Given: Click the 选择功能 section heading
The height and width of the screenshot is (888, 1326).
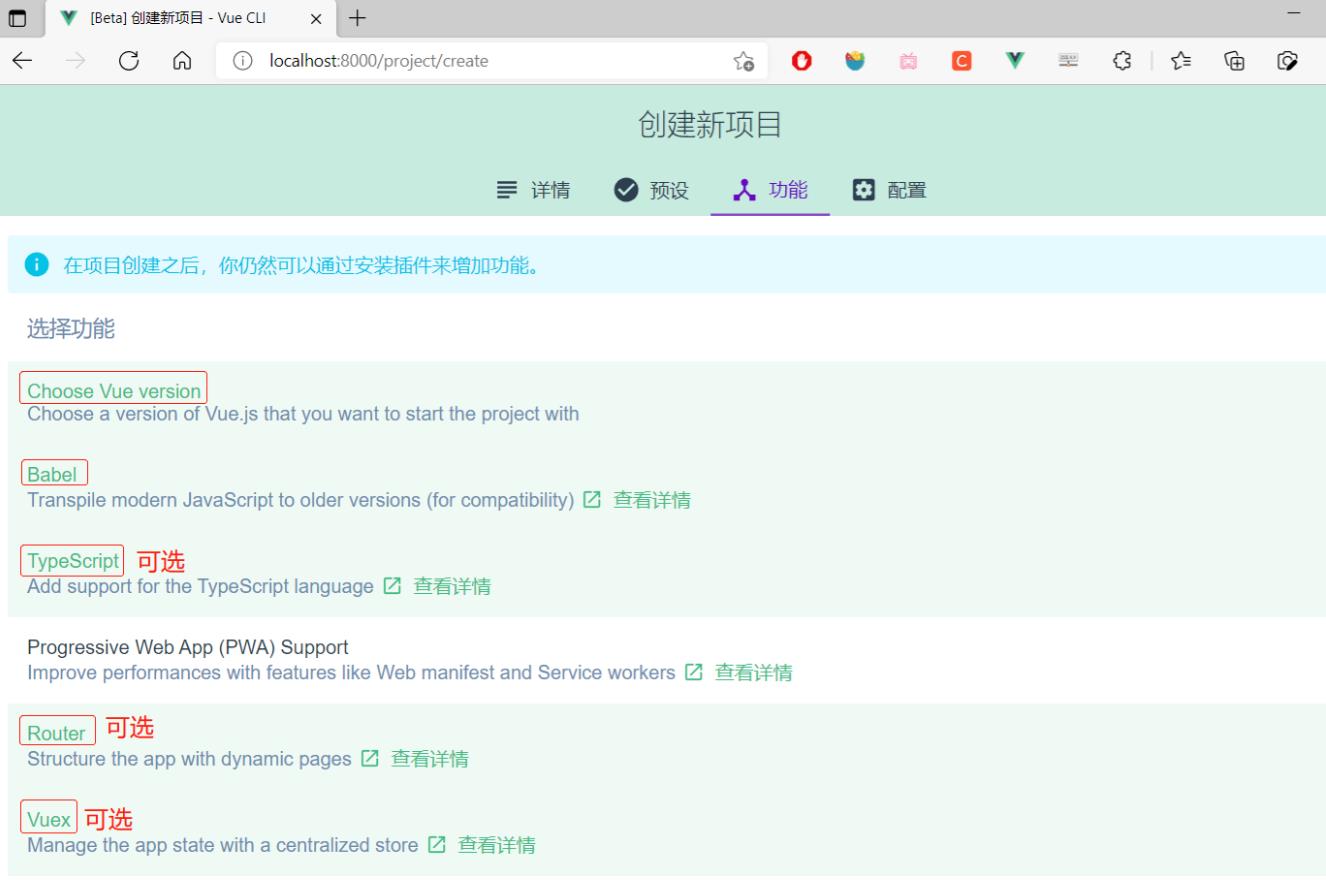Looking at the screenshot, I should pyautogui.click(x=71, y=330).
